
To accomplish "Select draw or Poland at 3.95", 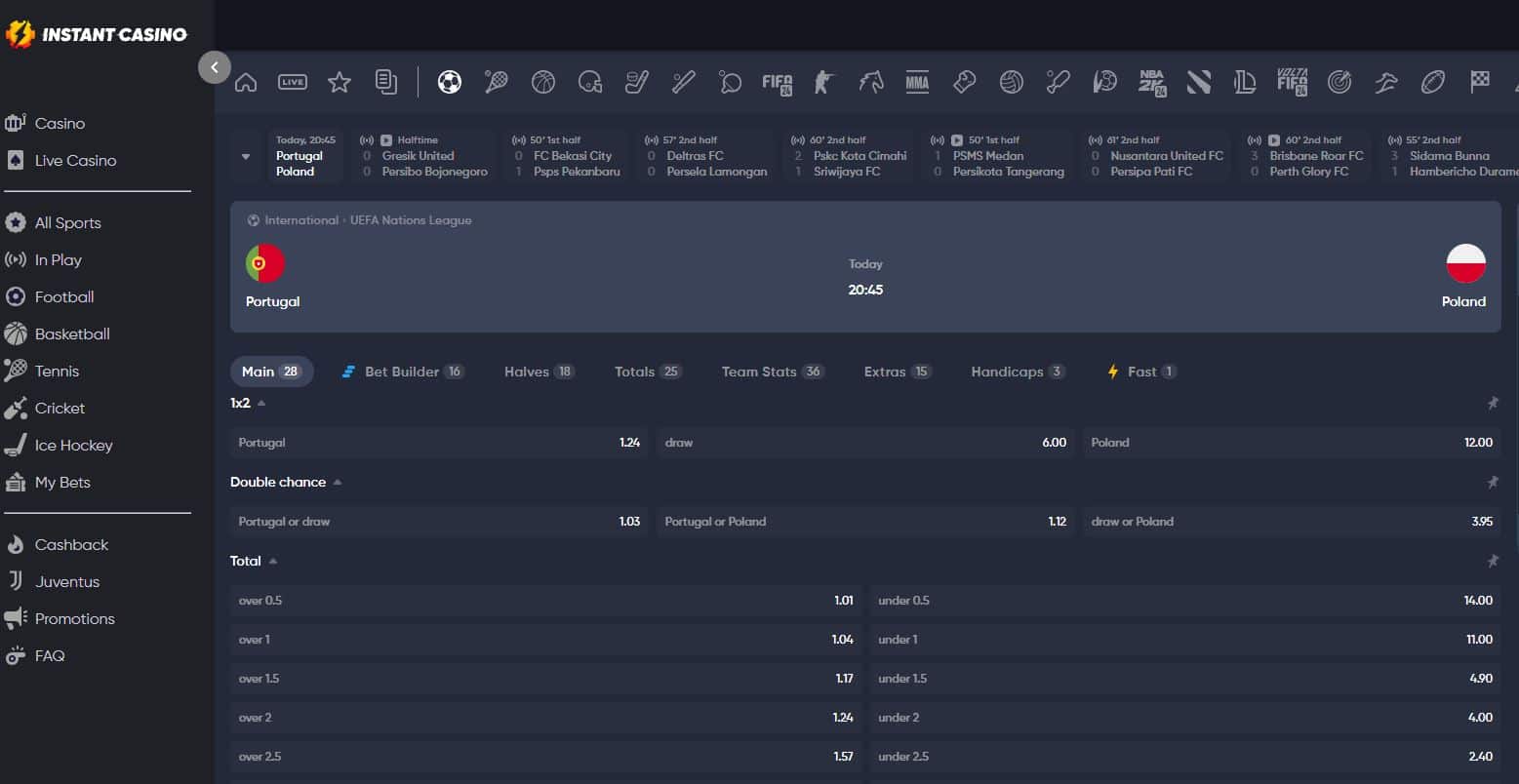I will (1292, 522).
